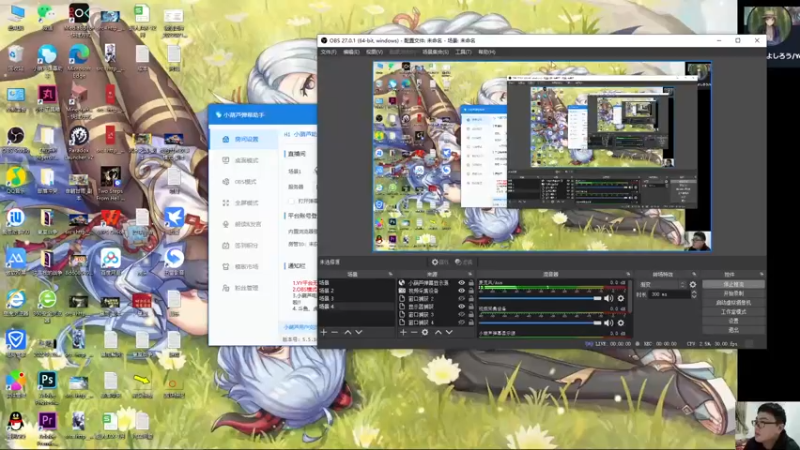Toggle lock on 显示器捕获 source
Viewport: 800px width, 450px height.
click(471, 307)
